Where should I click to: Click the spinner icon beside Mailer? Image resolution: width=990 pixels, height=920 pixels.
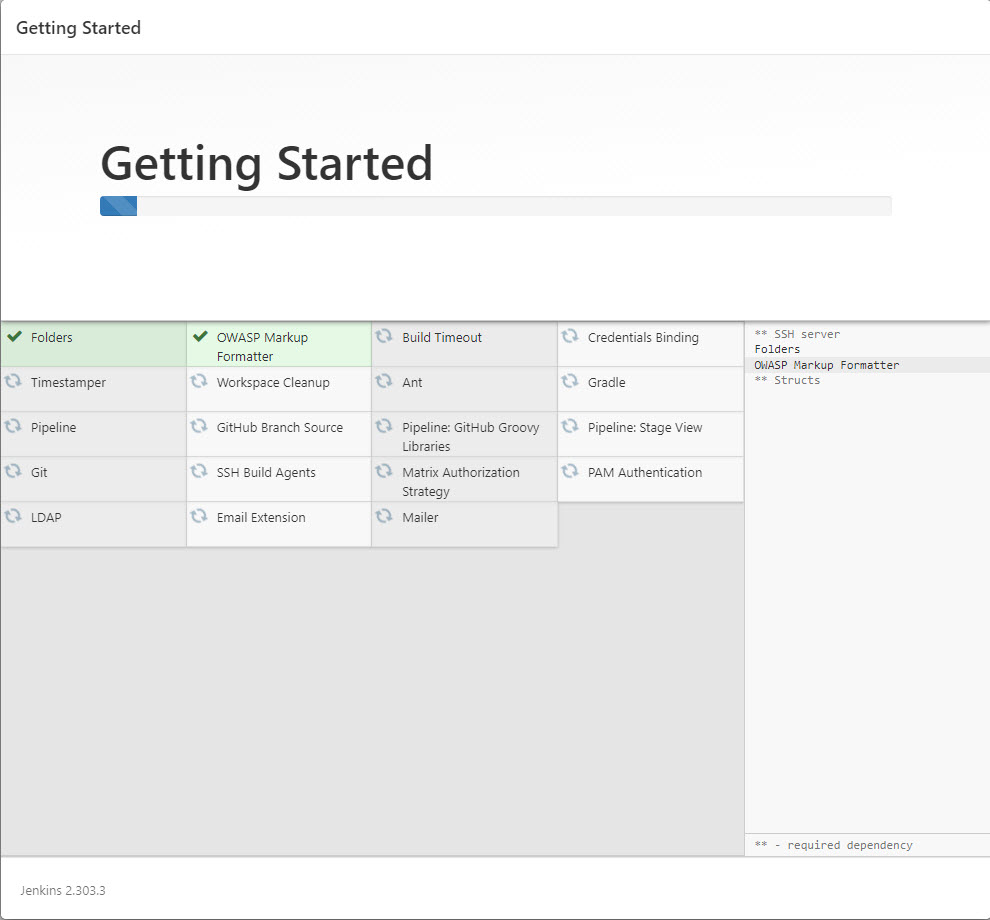click(384, 516)
